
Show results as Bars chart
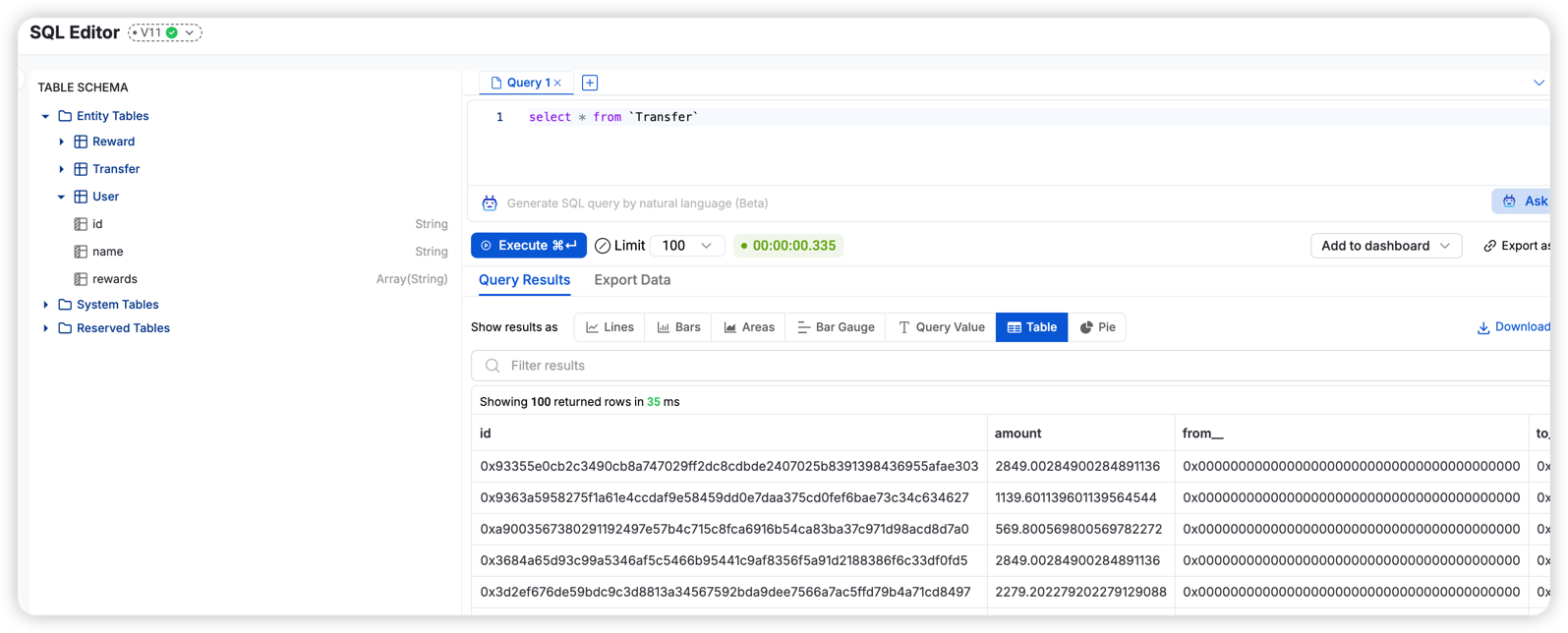[679, 327]
